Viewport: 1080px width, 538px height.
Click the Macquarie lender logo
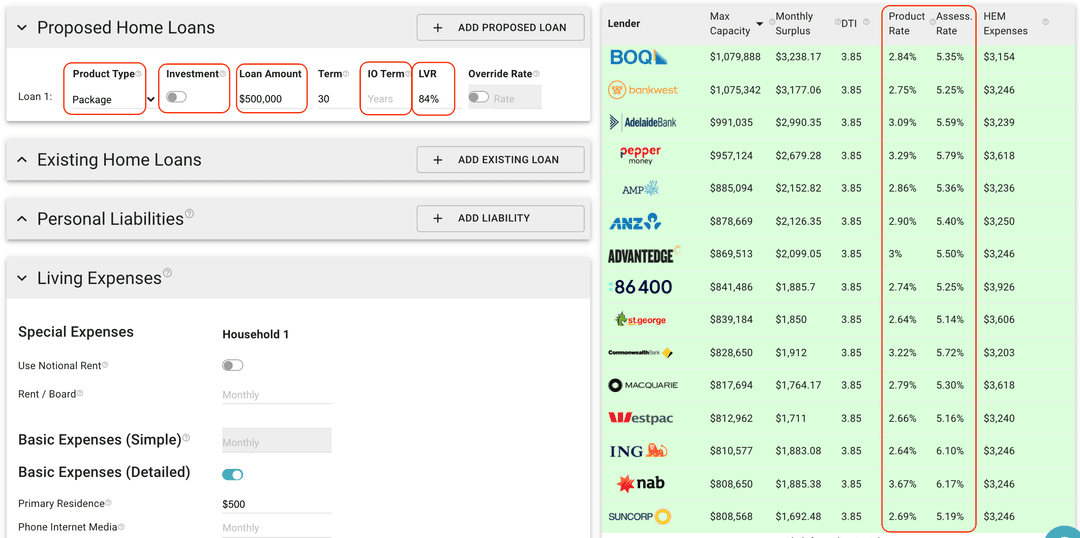pyautogui.click(x=643, y=385)
